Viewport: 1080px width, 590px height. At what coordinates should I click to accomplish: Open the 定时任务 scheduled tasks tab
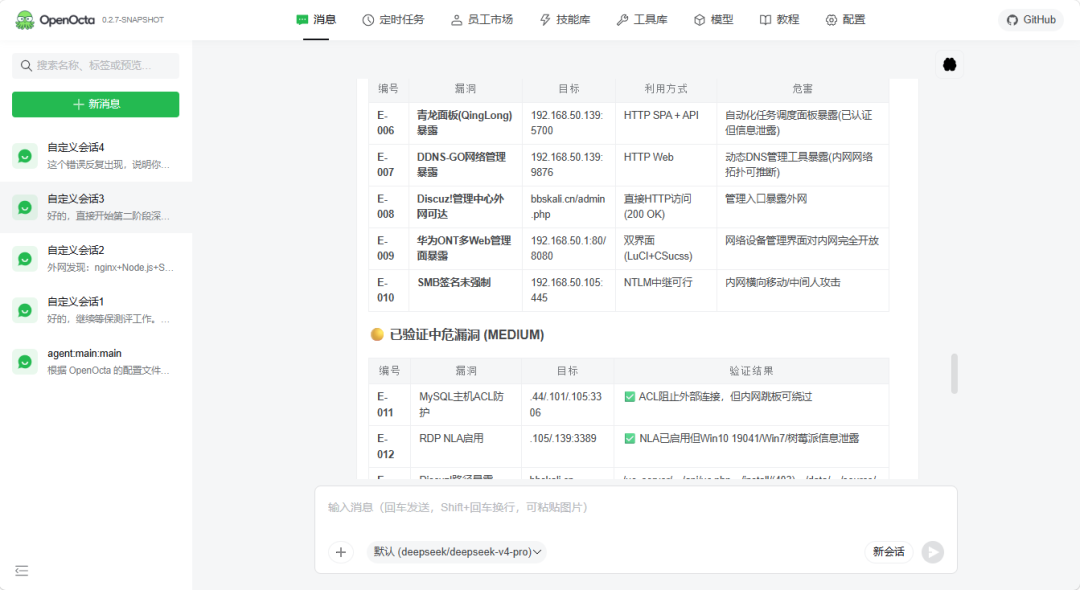[x=393, y=20]
